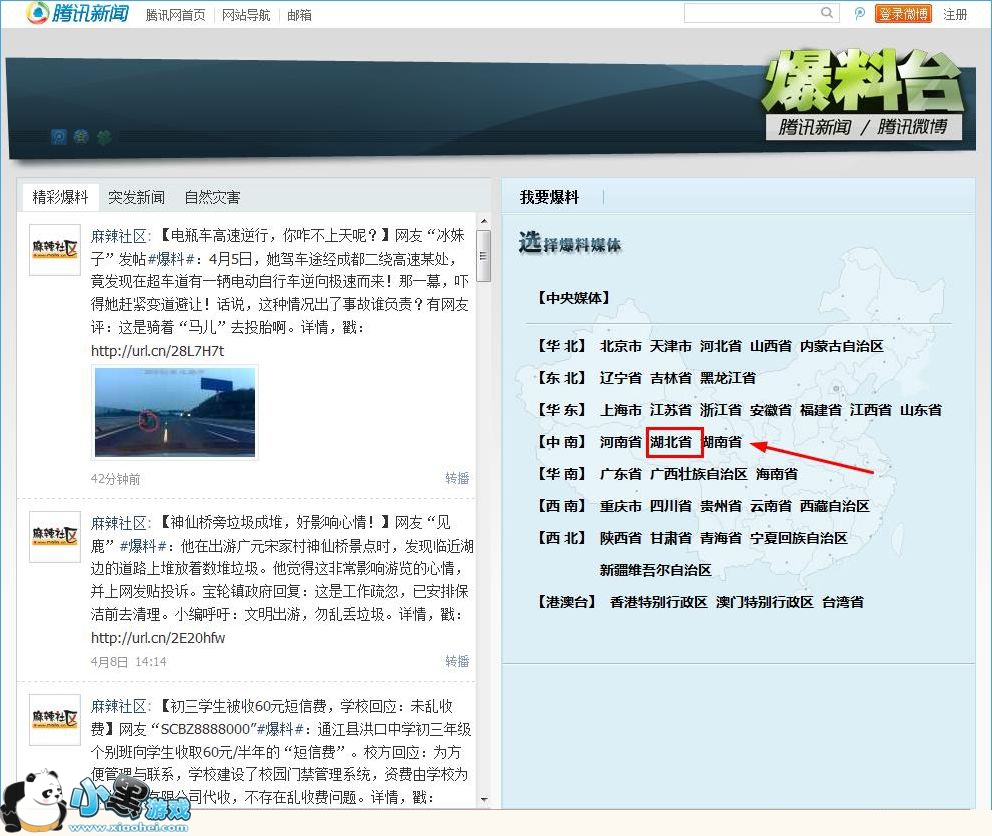Open link http://url.cn/28L7H7t
Image resolution: width=992 pixels, height=836 pixels.
157,351
